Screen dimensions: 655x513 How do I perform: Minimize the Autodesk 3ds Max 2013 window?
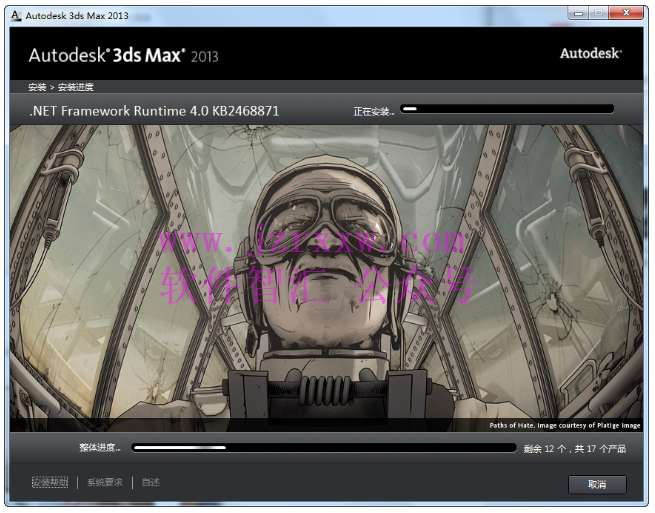(x=578, y=13)
